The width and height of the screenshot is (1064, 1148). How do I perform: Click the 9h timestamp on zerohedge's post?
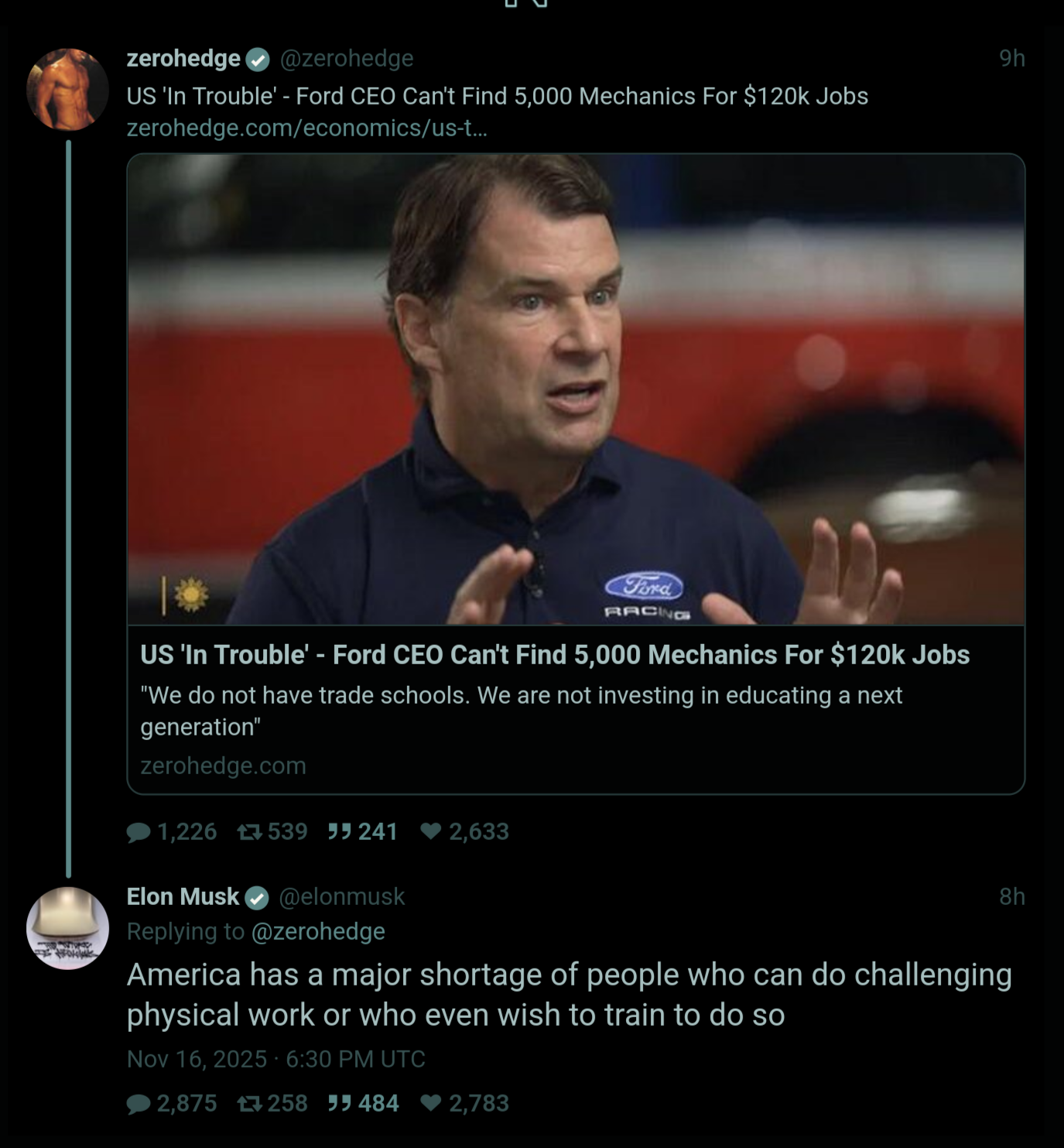click(x=1011, y=58)
